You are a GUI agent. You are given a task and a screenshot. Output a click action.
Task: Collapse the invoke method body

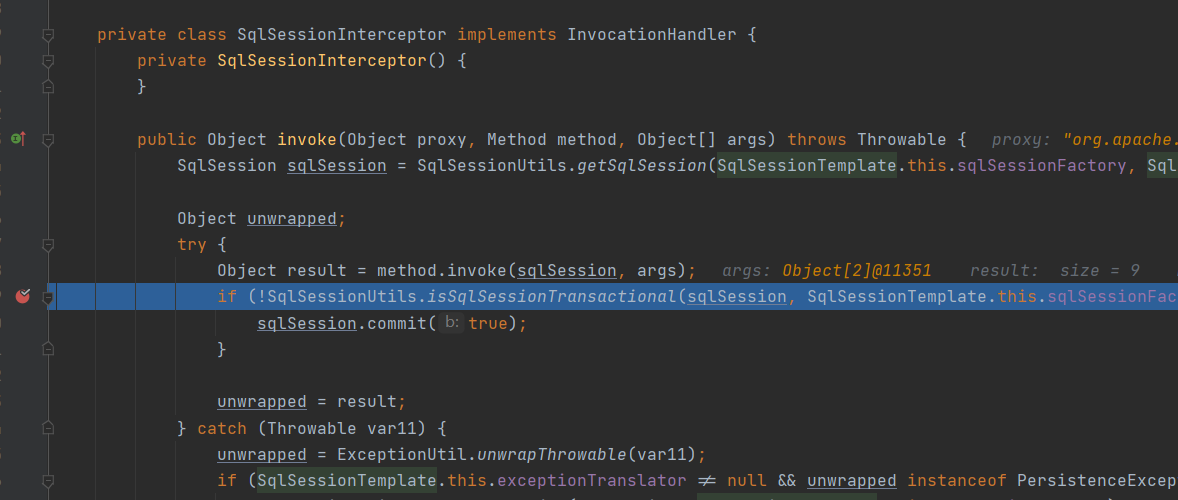click(x=48, y=140)
